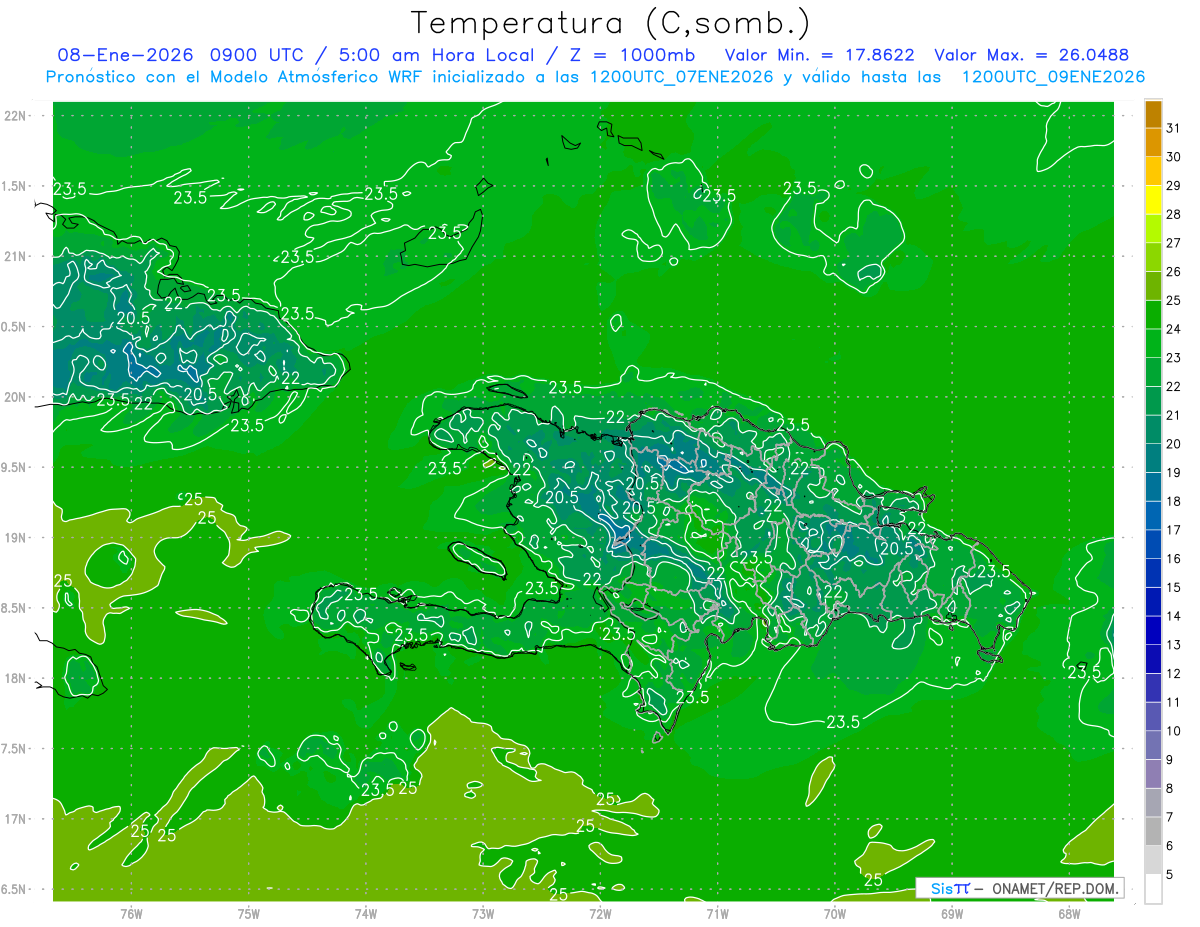Click the legend value label "26"
Viewport: 1200px width, 927px height.
[1174, 271]
